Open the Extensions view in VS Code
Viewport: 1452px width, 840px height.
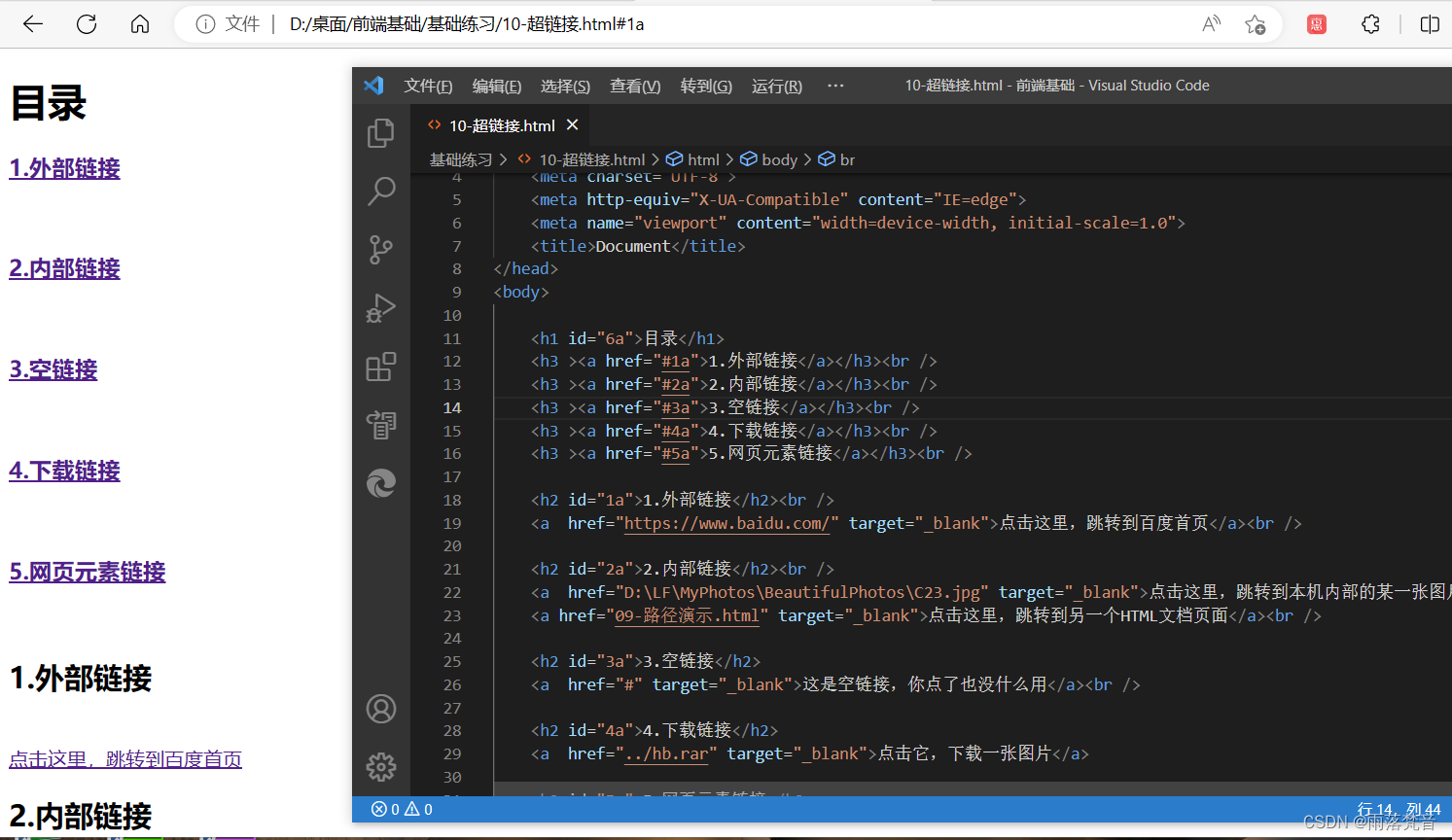pyautogui.click(x=381, y=367)
